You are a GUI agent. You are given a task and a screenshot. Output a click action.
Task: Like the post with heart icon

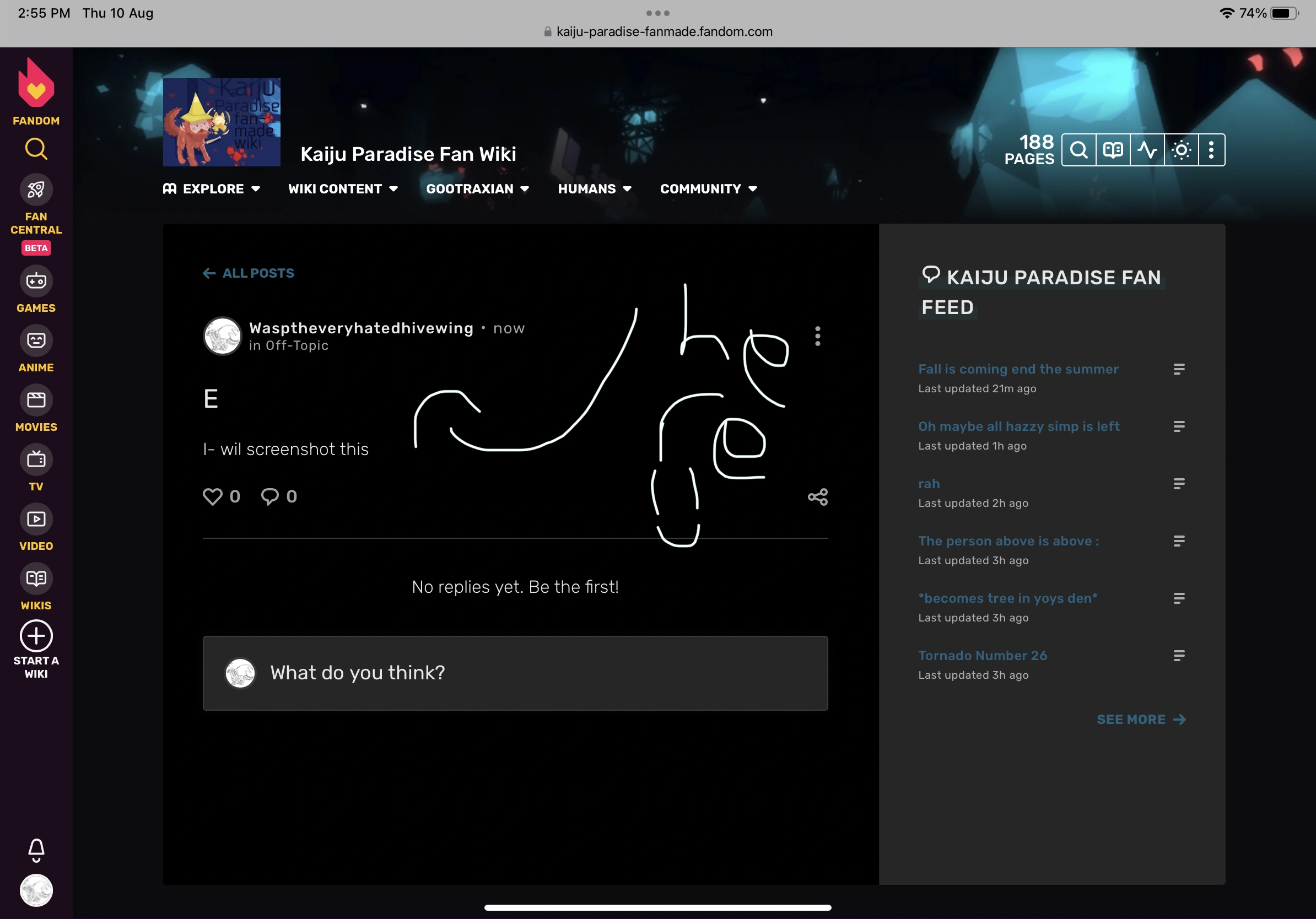click(213, 496)
